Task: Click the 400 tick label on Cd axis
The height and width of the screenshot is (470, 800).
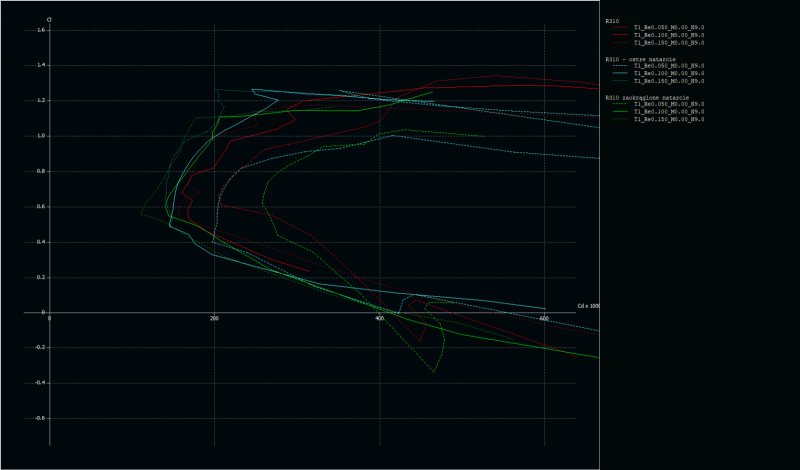Action: (x=379, y=318)
